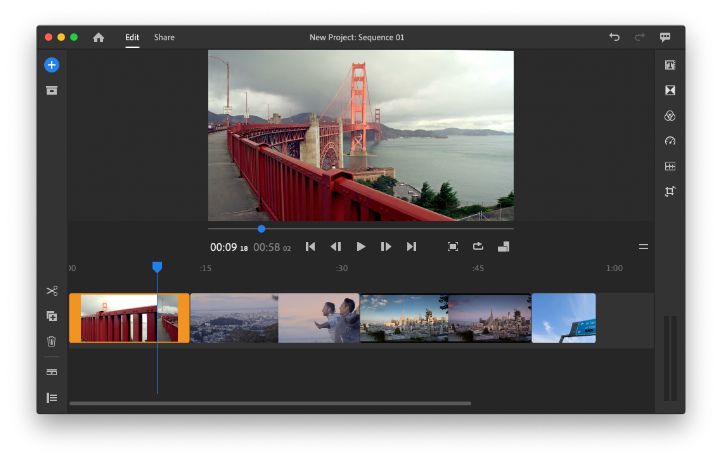Open the Crop and Transform panel icon
This screenshot has height=461, width=720.
(x=670, y=191)
